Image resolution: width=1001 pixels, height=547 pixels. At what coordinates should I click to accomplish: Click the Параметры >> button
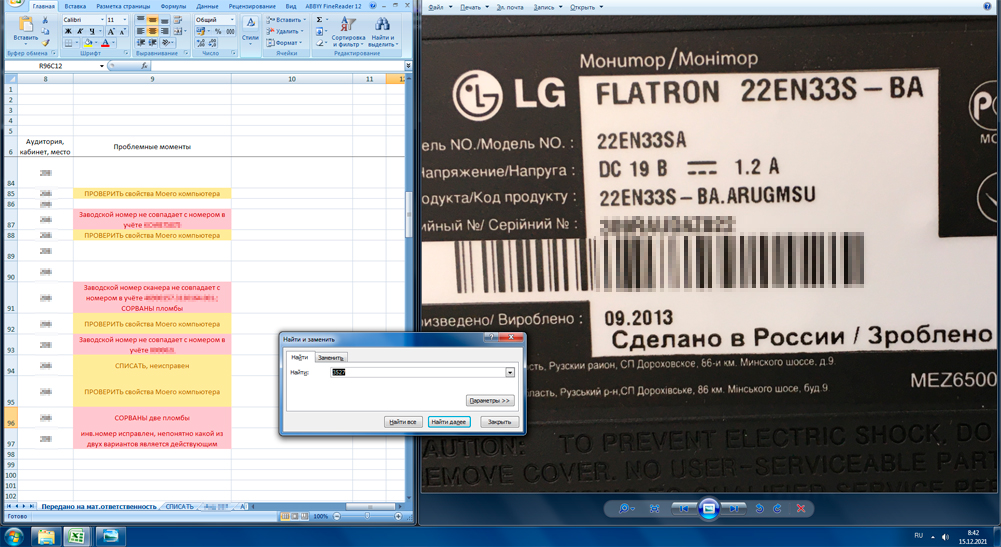click(x=490, y=401)
